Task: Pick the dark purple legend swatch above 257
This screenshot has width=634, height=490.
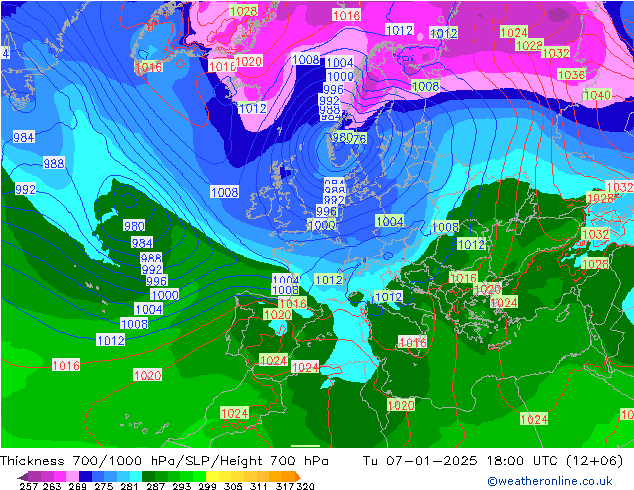Action: pos(34,476)
